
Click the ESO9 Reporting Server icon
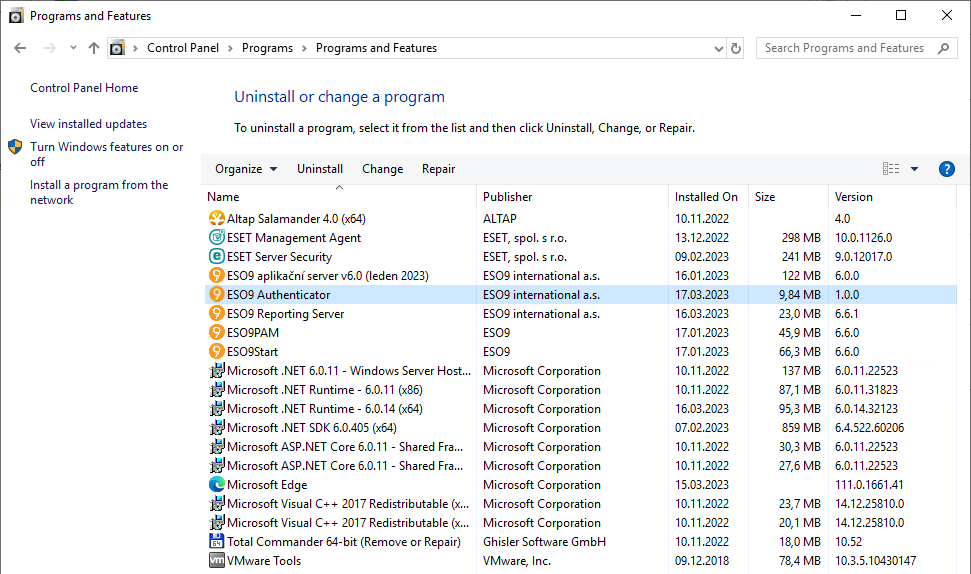[216, 313]
